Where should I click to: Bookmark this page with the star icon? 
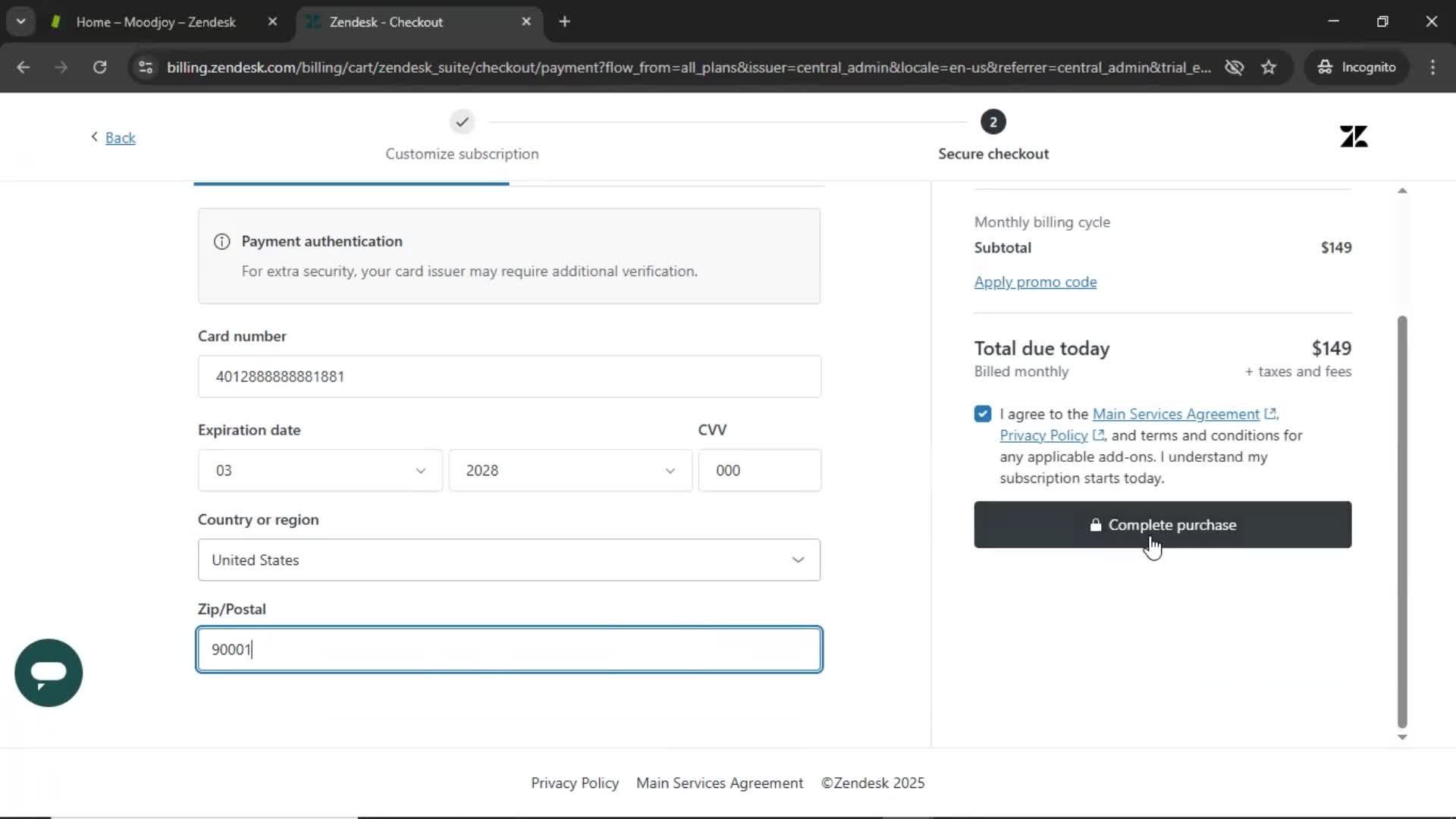pos(1269,67)
